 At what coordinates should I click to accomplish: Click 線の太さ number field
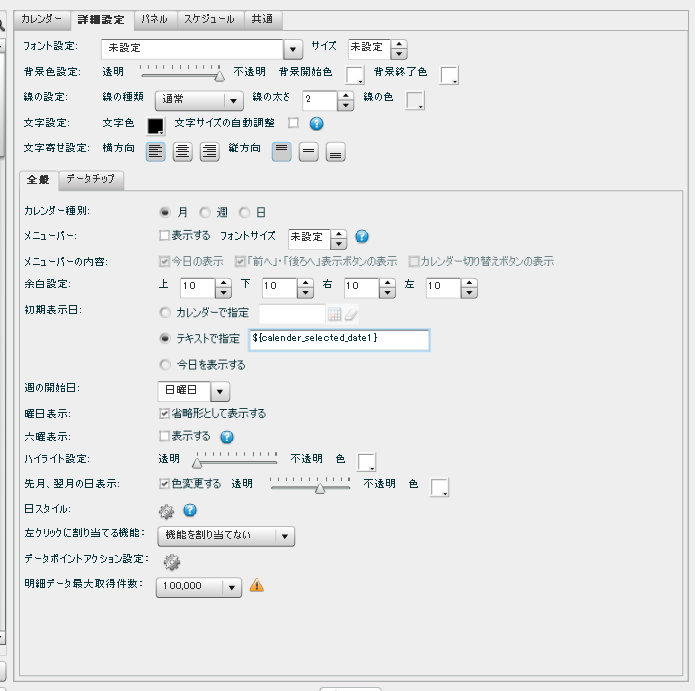[x=320, y=101]
